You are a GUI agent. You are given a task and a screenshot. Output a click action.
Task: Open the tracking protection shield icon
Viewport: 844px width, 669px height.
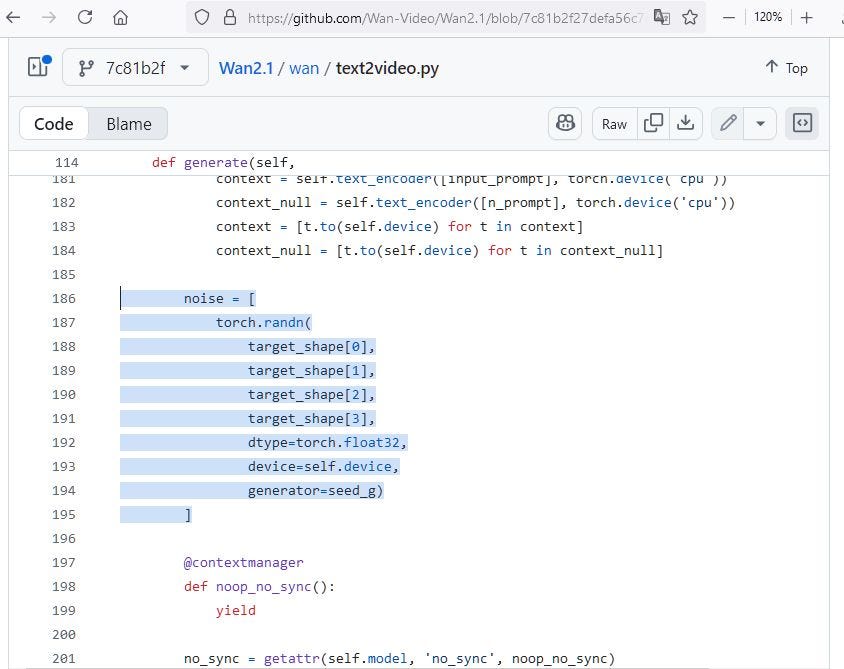click(x=202, y=18)
